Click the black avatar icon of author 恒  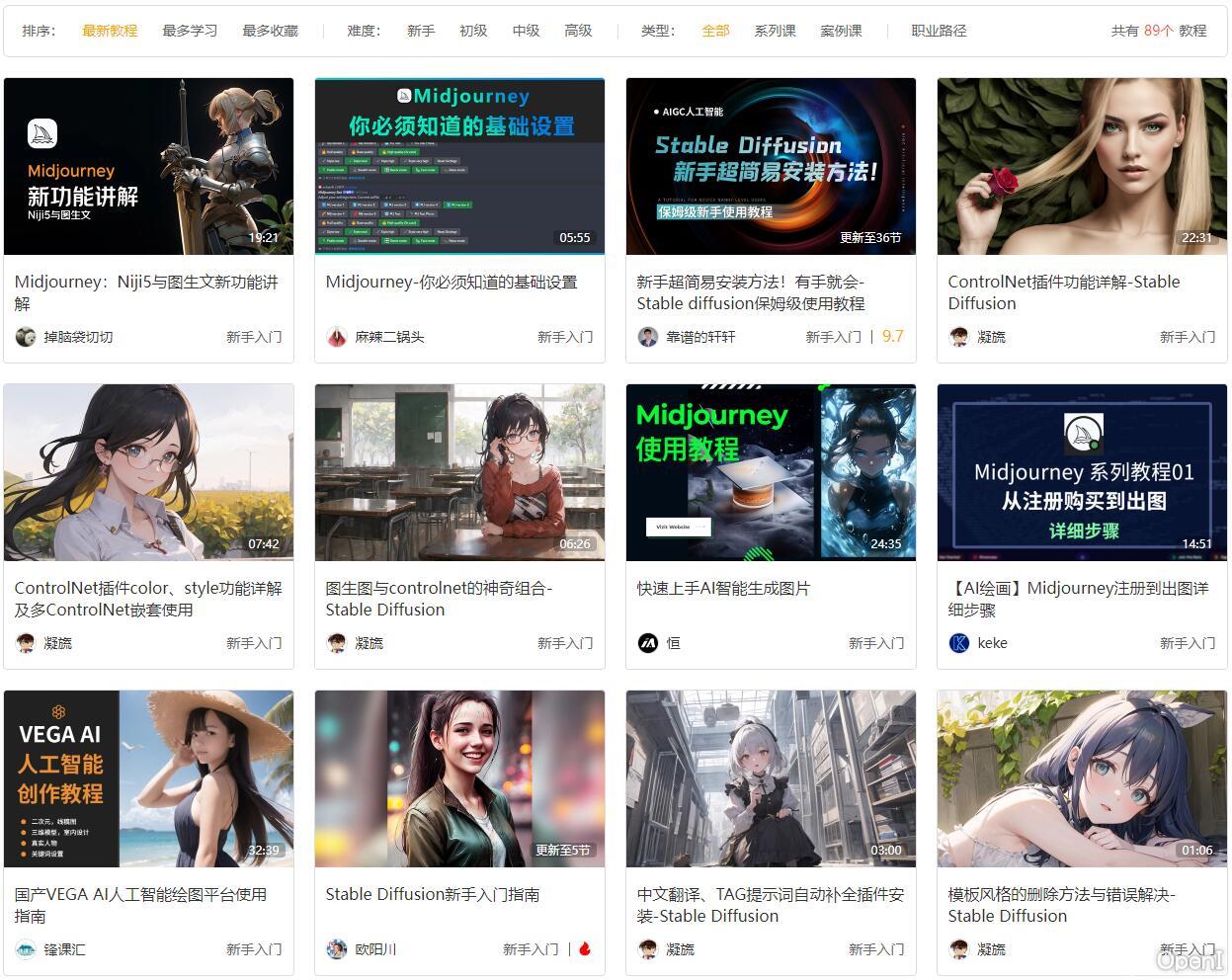tap(648, 643)
